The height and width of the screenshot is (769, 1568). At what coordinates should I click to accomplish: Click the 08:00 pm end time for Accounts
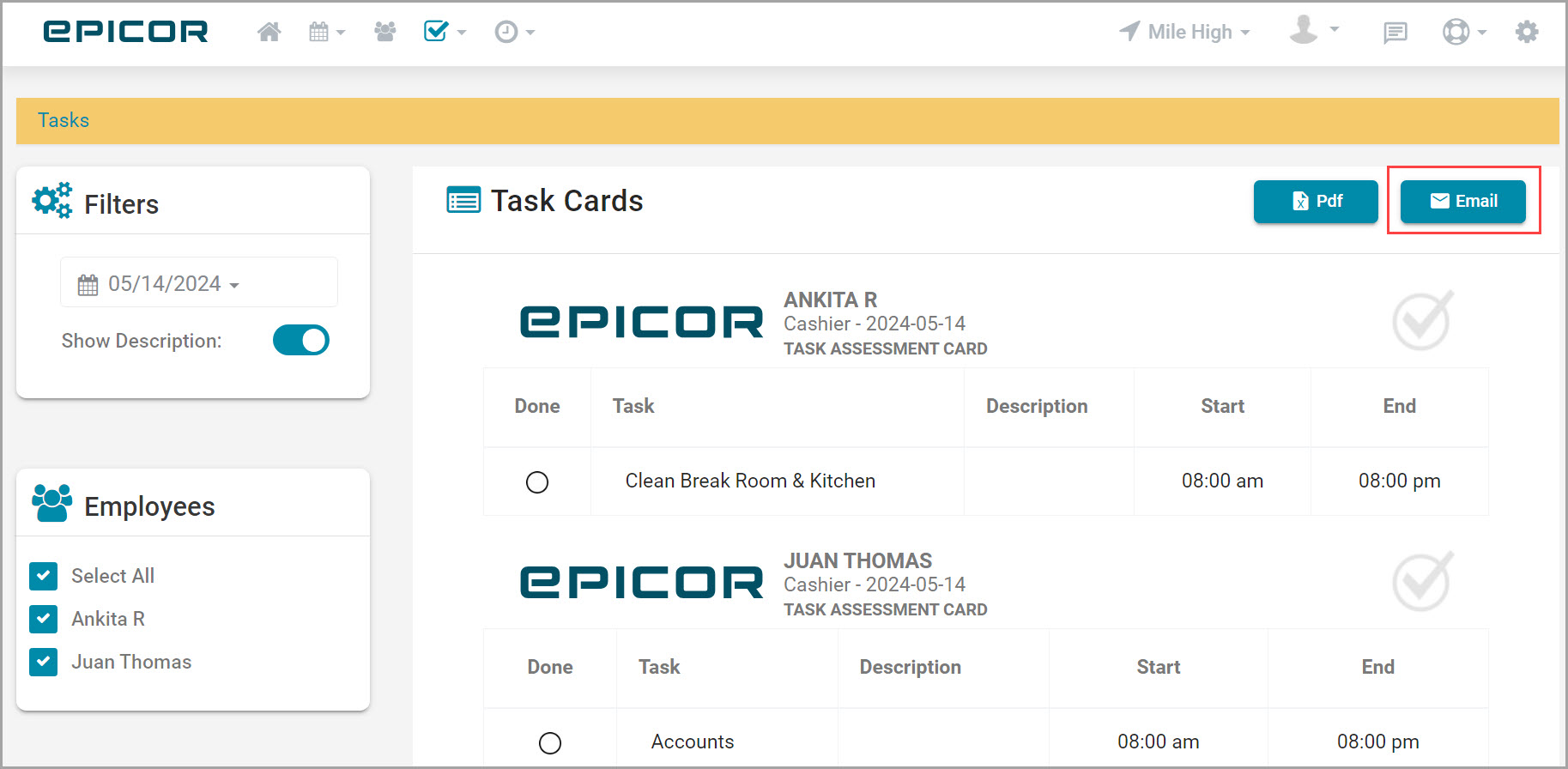(x=1377, y=742)
